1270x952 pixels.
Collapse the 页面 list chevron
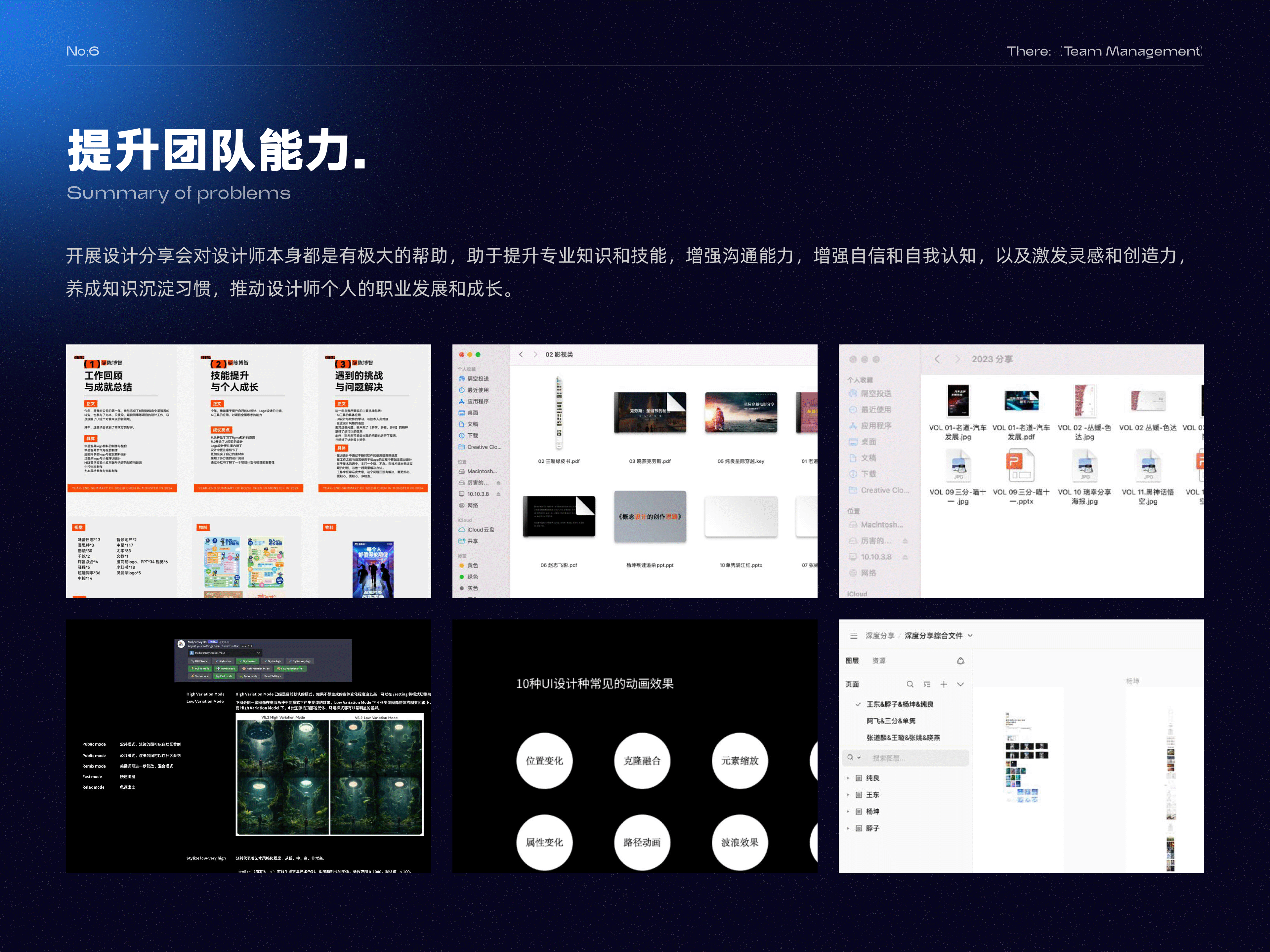pyautogui.click(x=960, y=684)
